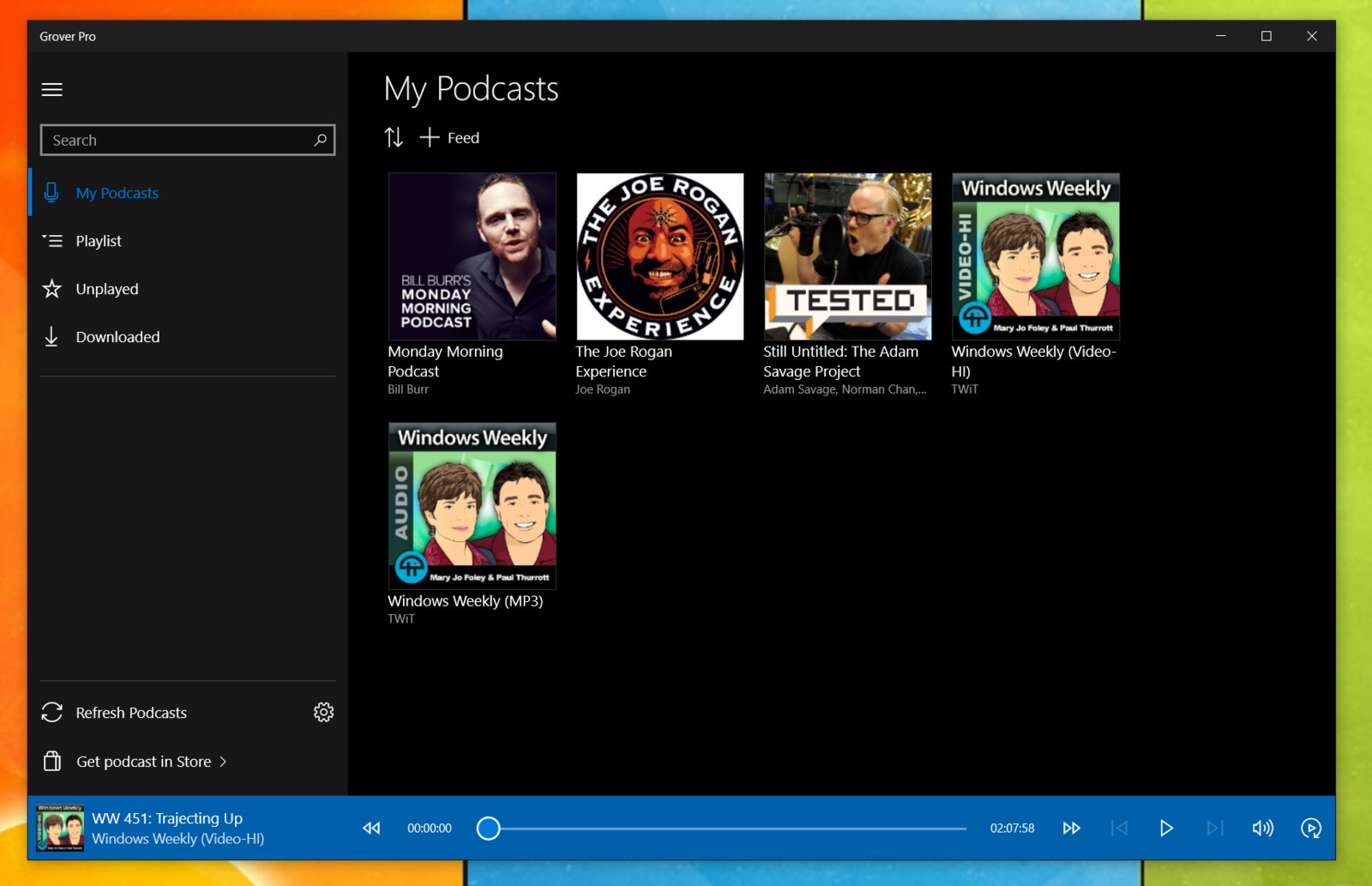The width and height of the screenshot is (1372, 886).
Task: Click Windows Weekly (Video-HI) title text below artwork
Action: [x=1033, y=361]
